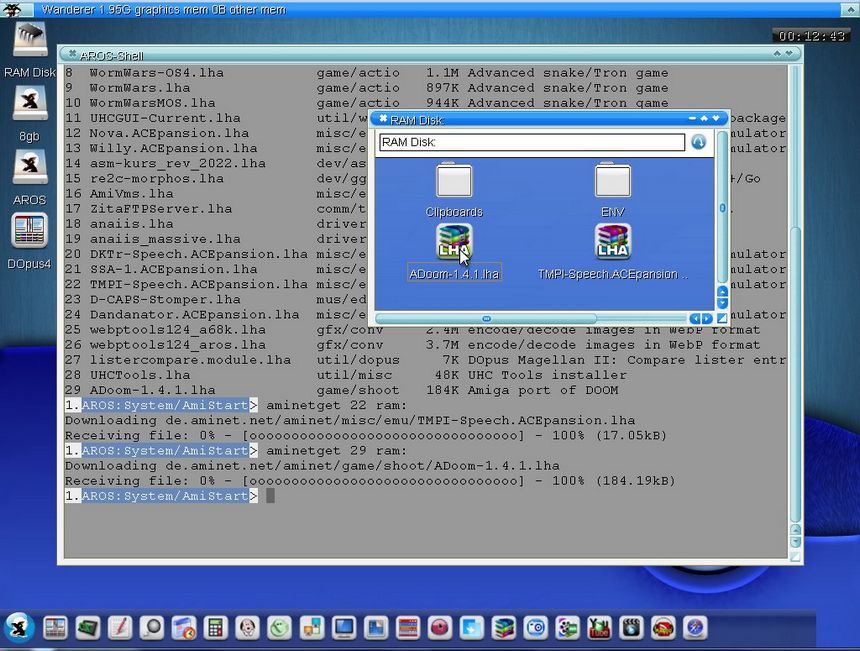Click the clapperboard video icon in dock
860x651 pixels.
pos(630,628)
